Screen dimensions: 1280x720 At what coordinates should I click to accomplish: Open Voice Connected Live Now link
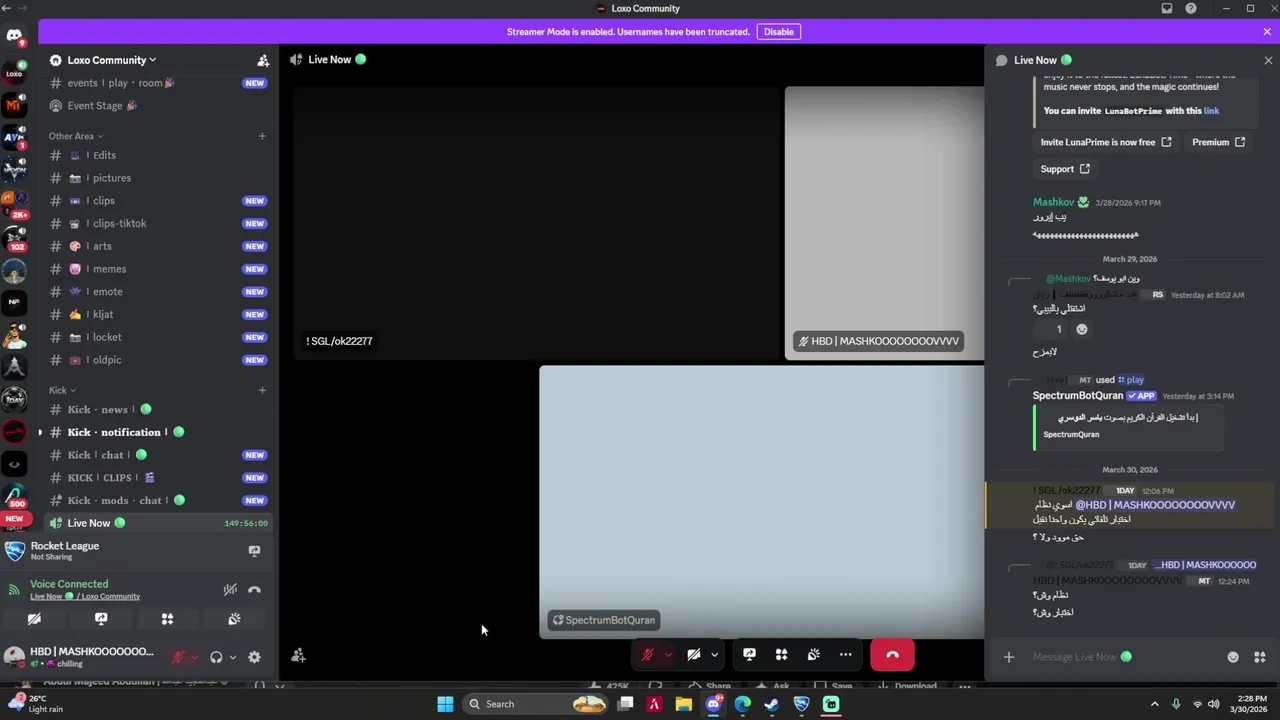point(85,596)
